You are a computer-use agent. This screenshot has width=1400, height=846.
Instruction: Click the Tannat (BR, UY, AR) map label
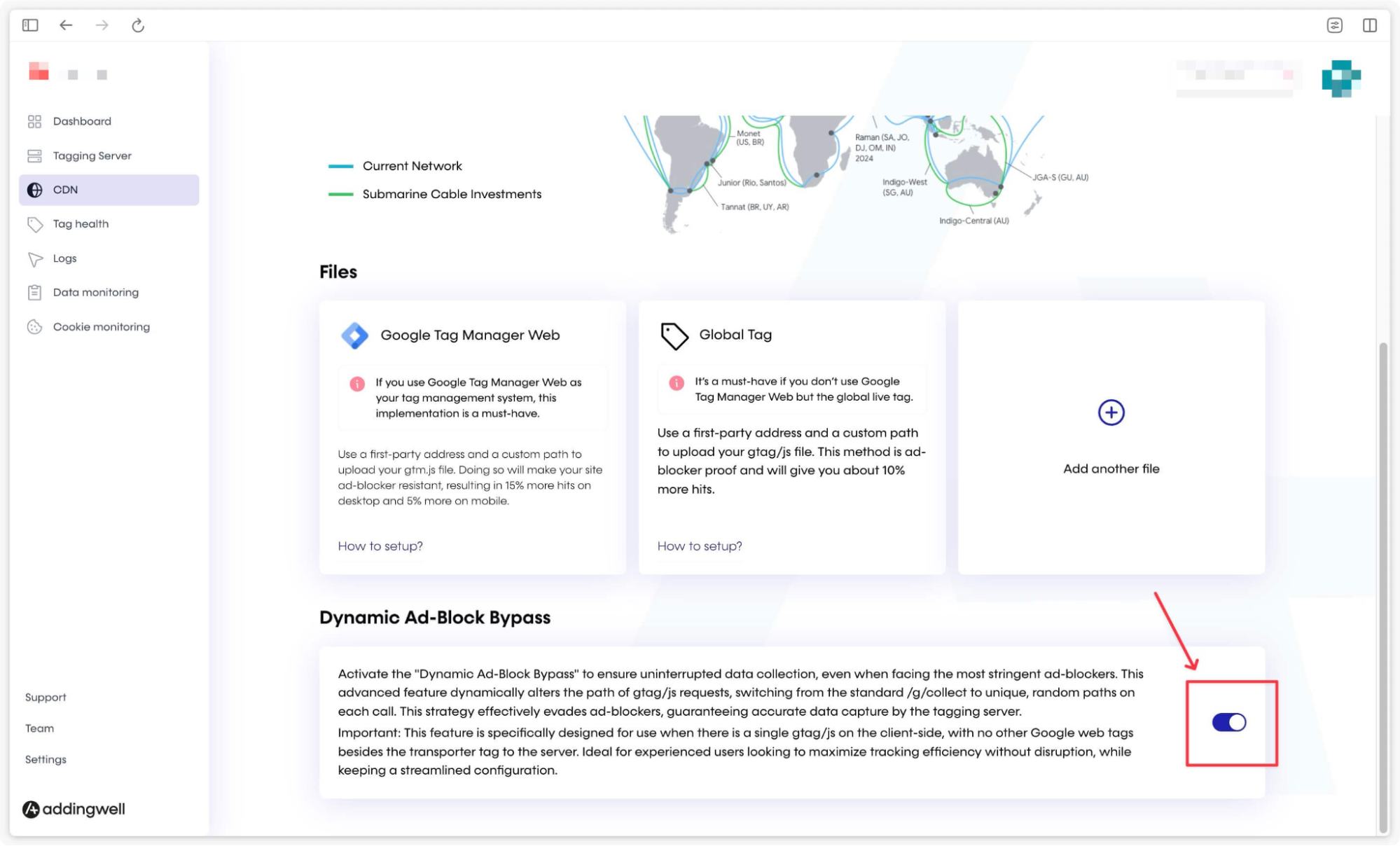point(754,207)
